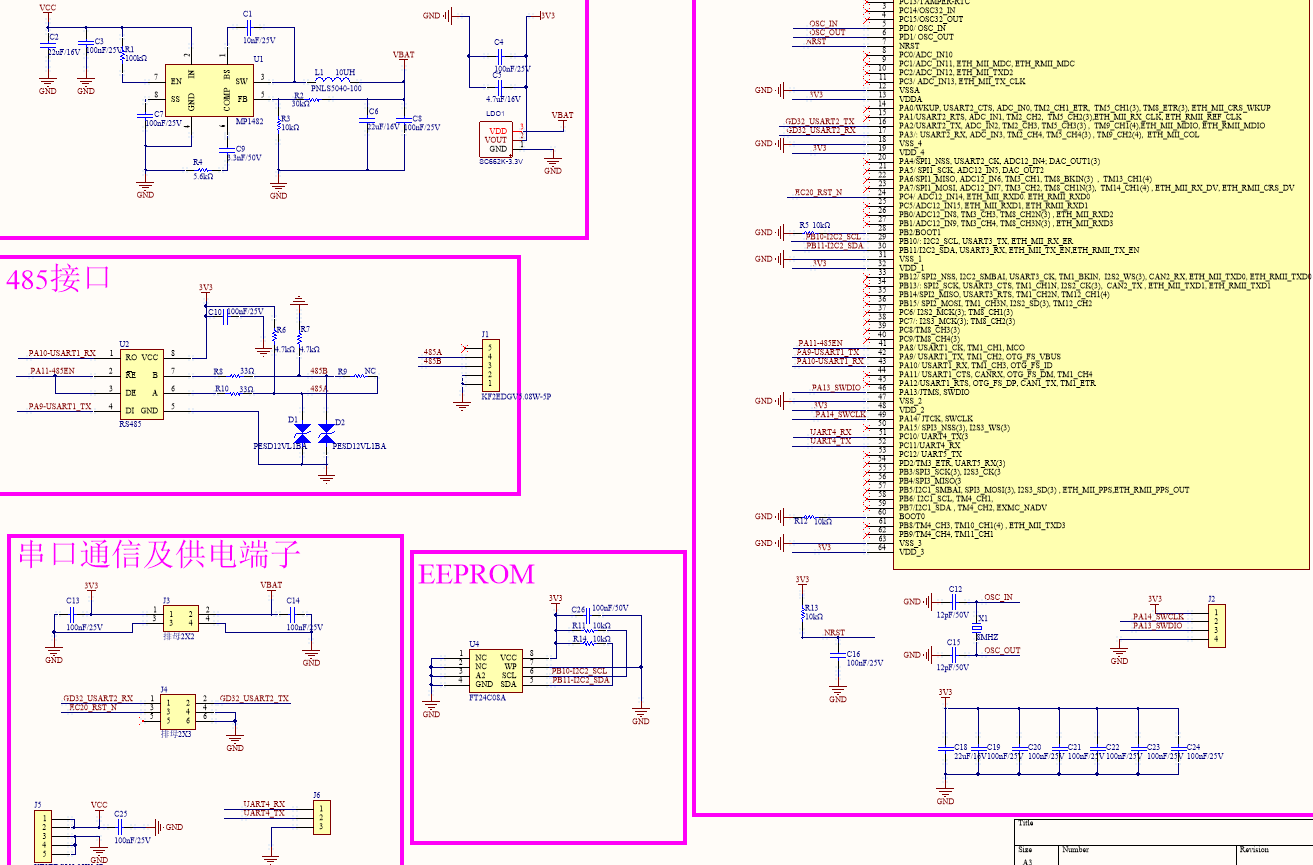Click the 'PB2/BOOT1' MCU pin name

[x=919, y=232]
